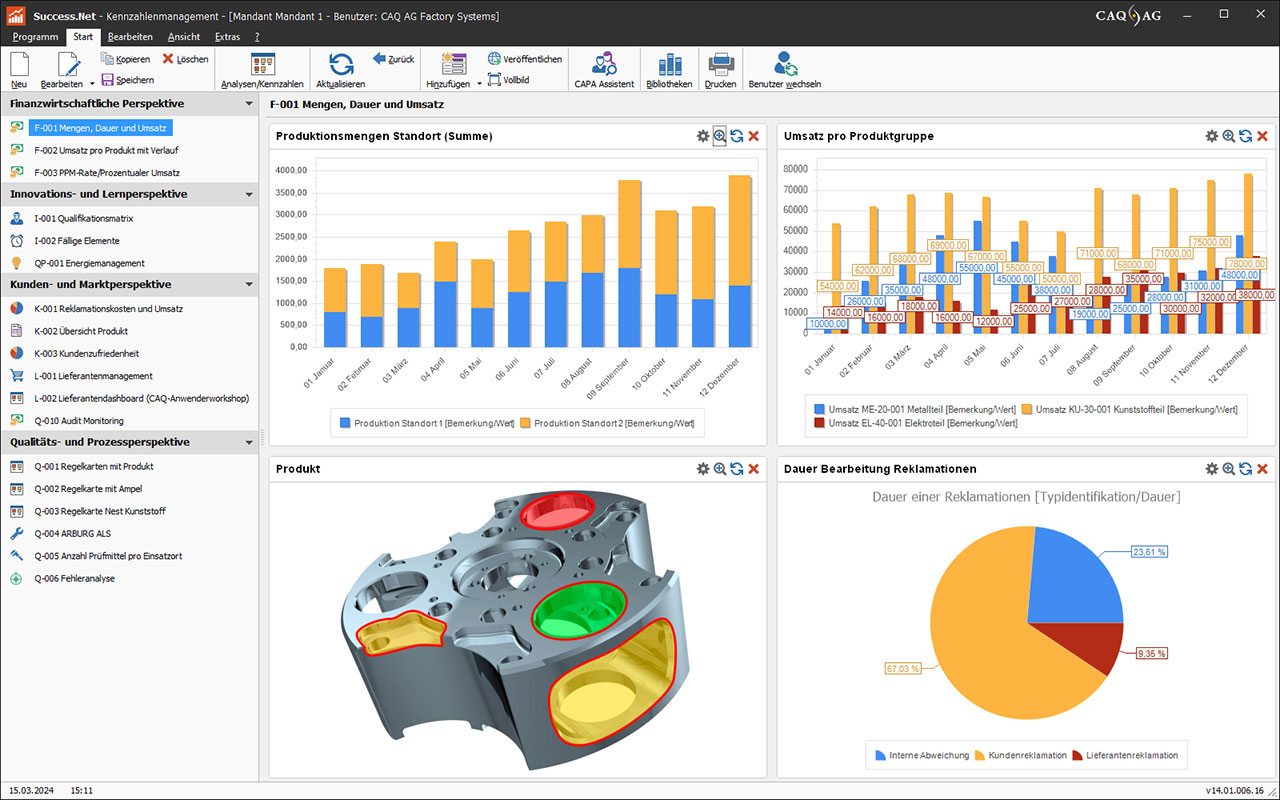
Task: Click the Kundenreklamation legend swatch
Action: tap(980, 756)
